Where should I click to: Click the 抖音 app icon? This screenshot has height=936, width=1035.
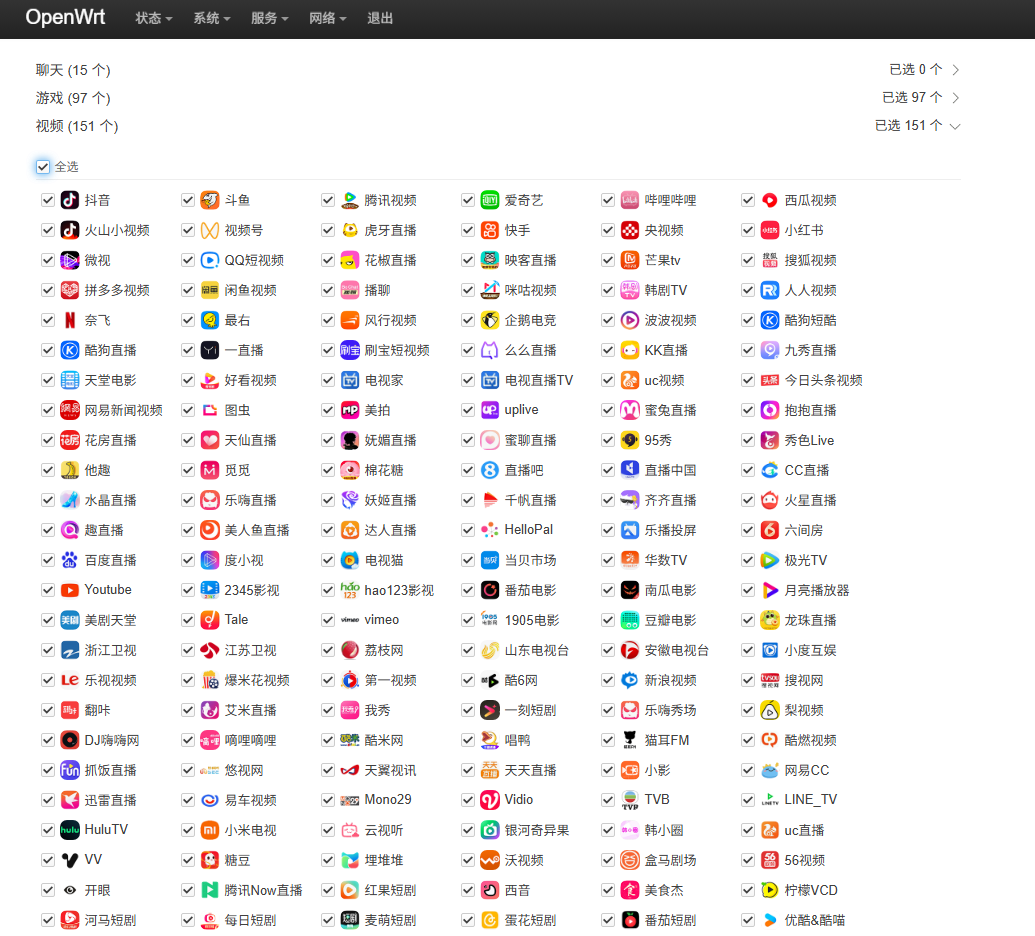70,200
